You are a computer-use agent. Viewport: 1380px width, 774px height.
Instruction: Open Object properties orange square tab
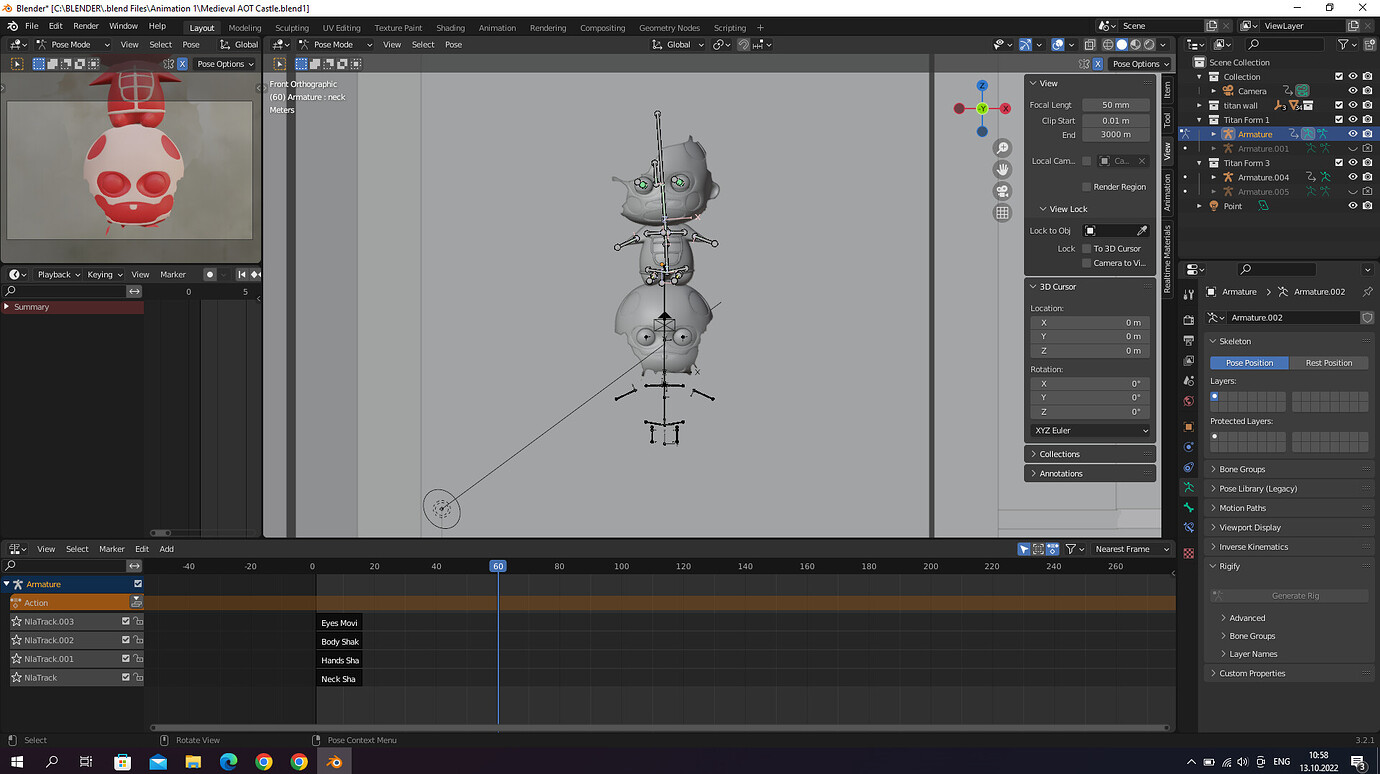1189,427
